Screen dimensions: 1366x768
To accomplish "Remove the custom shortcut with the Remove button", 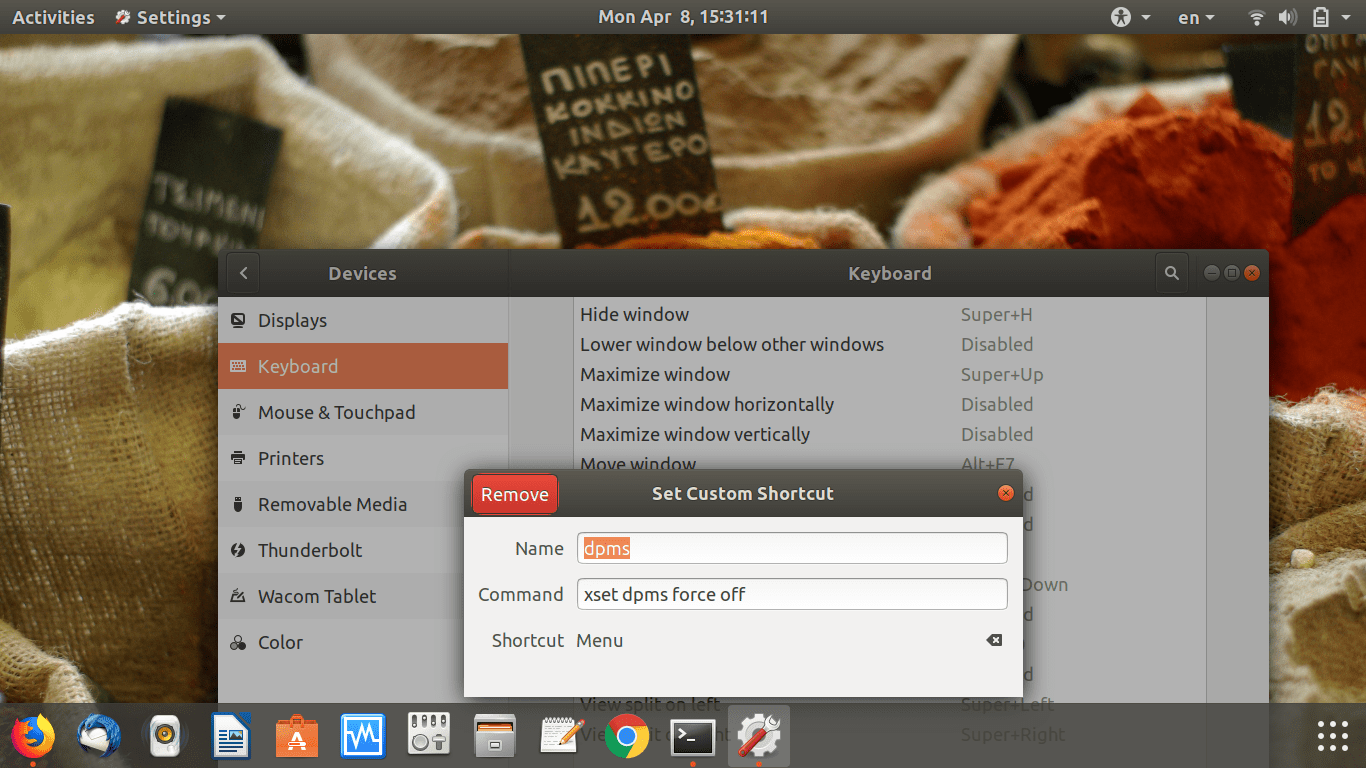I will [515, 494].
